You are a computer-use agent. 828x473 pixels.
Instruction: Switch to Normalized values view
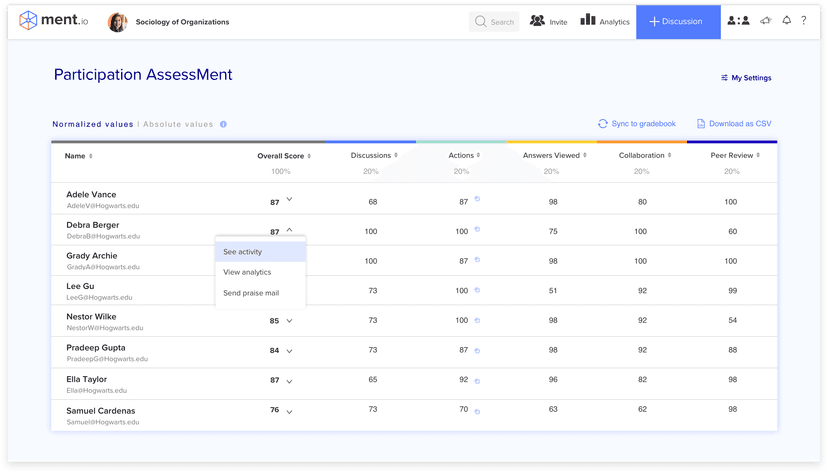point(92,125)
